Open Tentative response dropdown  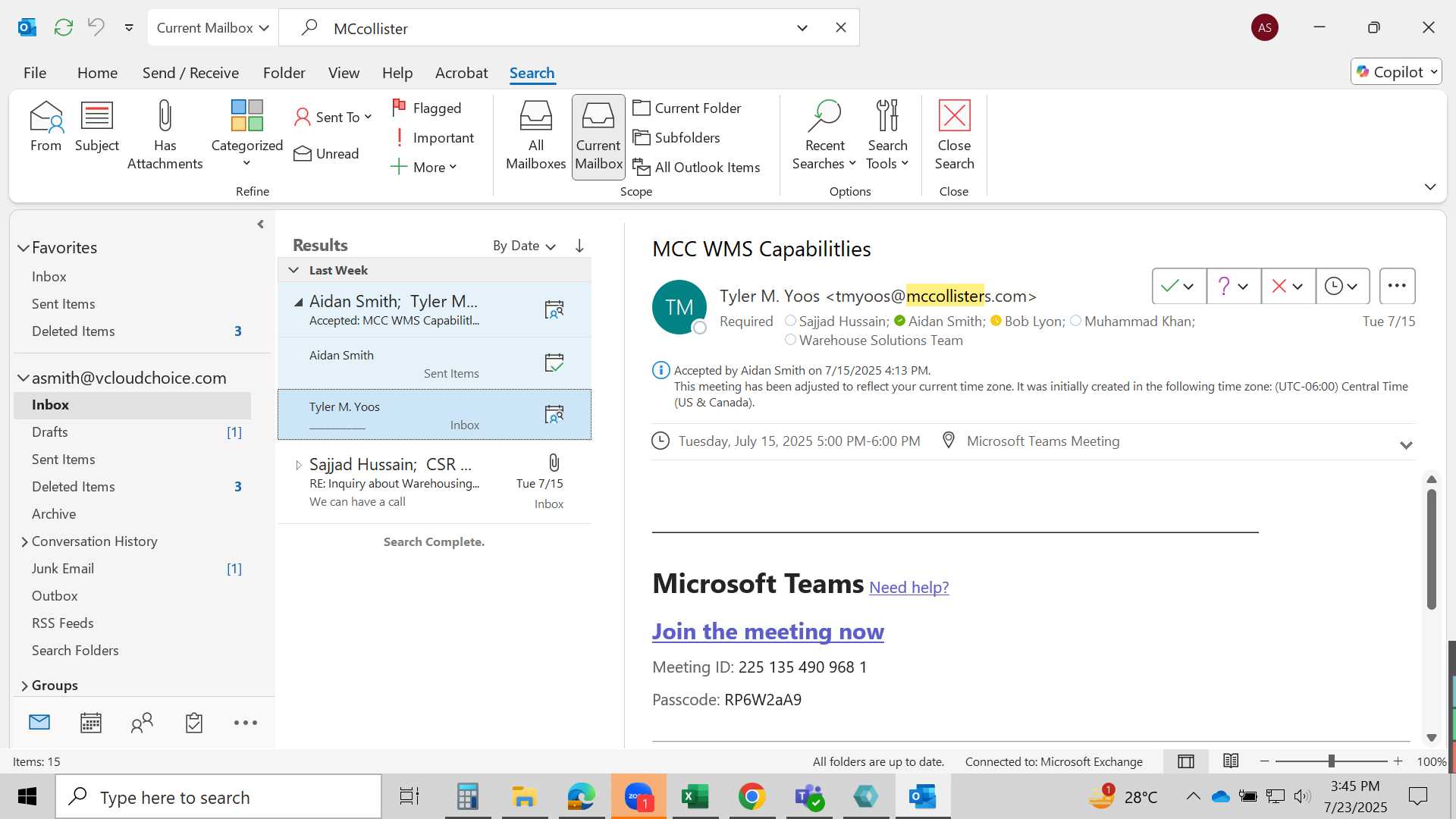1244,286
